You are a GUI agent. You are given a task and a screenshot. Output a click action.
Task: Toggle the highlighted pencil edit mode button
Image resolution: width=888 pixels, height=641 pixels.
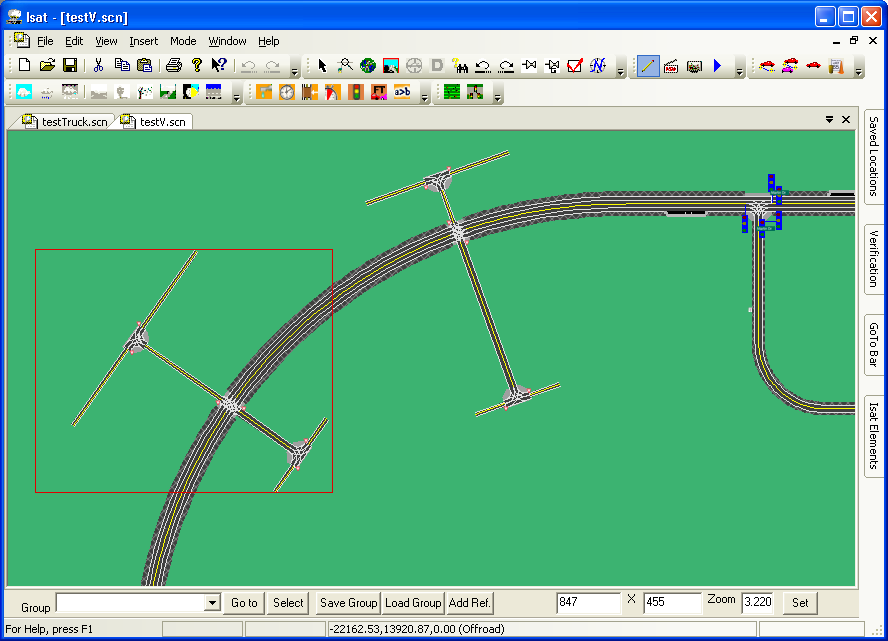[x=647, y=66]
